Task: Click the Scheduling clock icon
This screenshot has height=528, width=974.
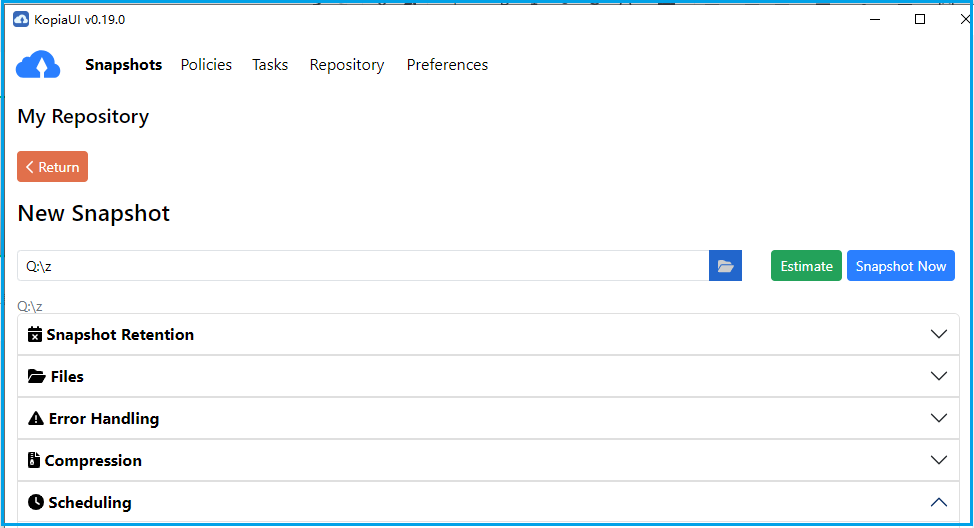Action: (36, 502)
